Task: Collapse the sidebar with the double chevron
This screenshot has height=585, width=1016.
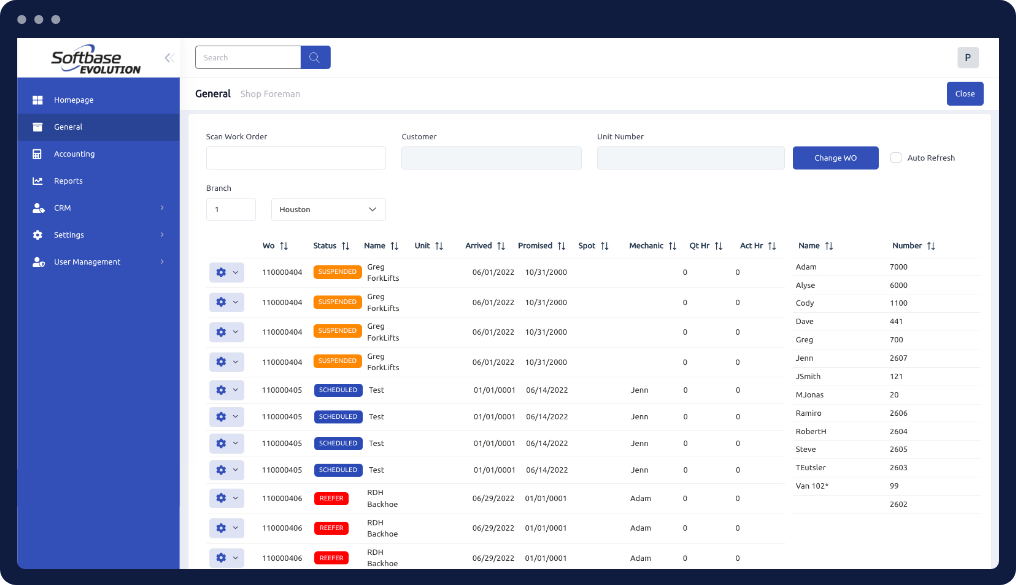Action: point(167,59)
